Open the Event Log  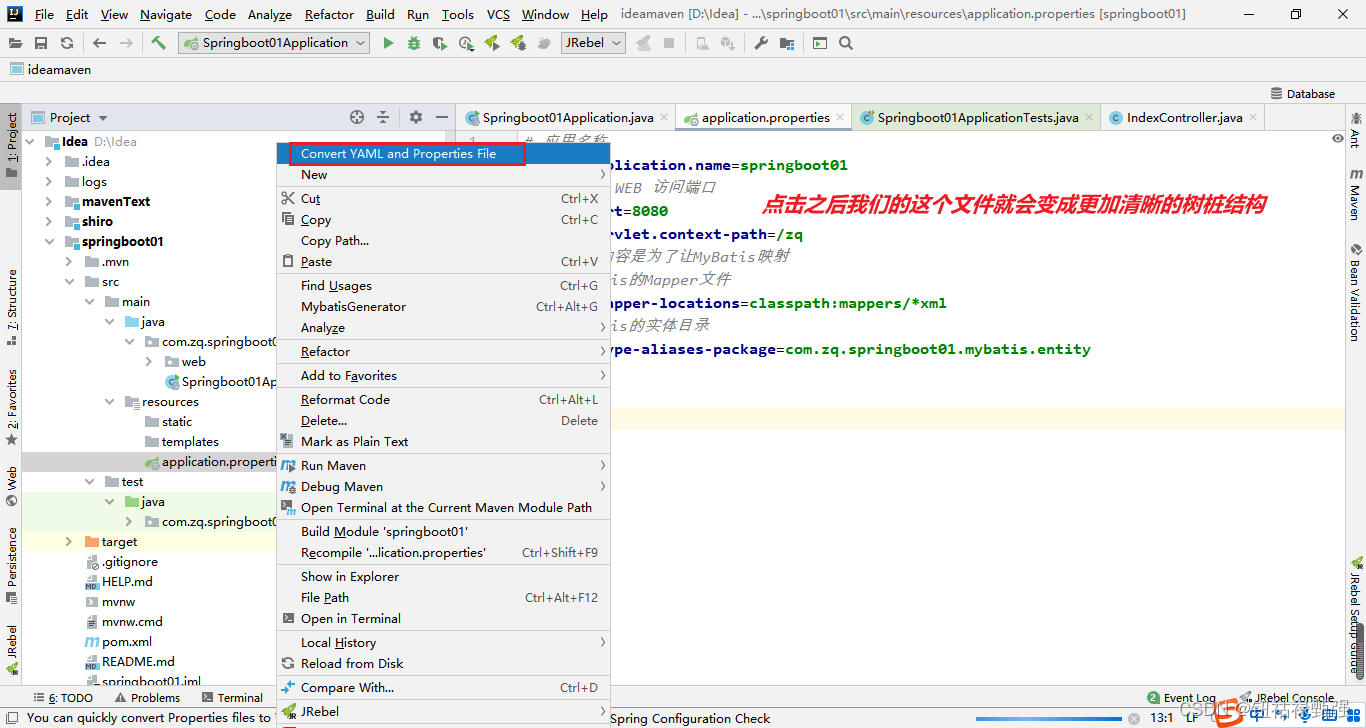(1182, 698)
